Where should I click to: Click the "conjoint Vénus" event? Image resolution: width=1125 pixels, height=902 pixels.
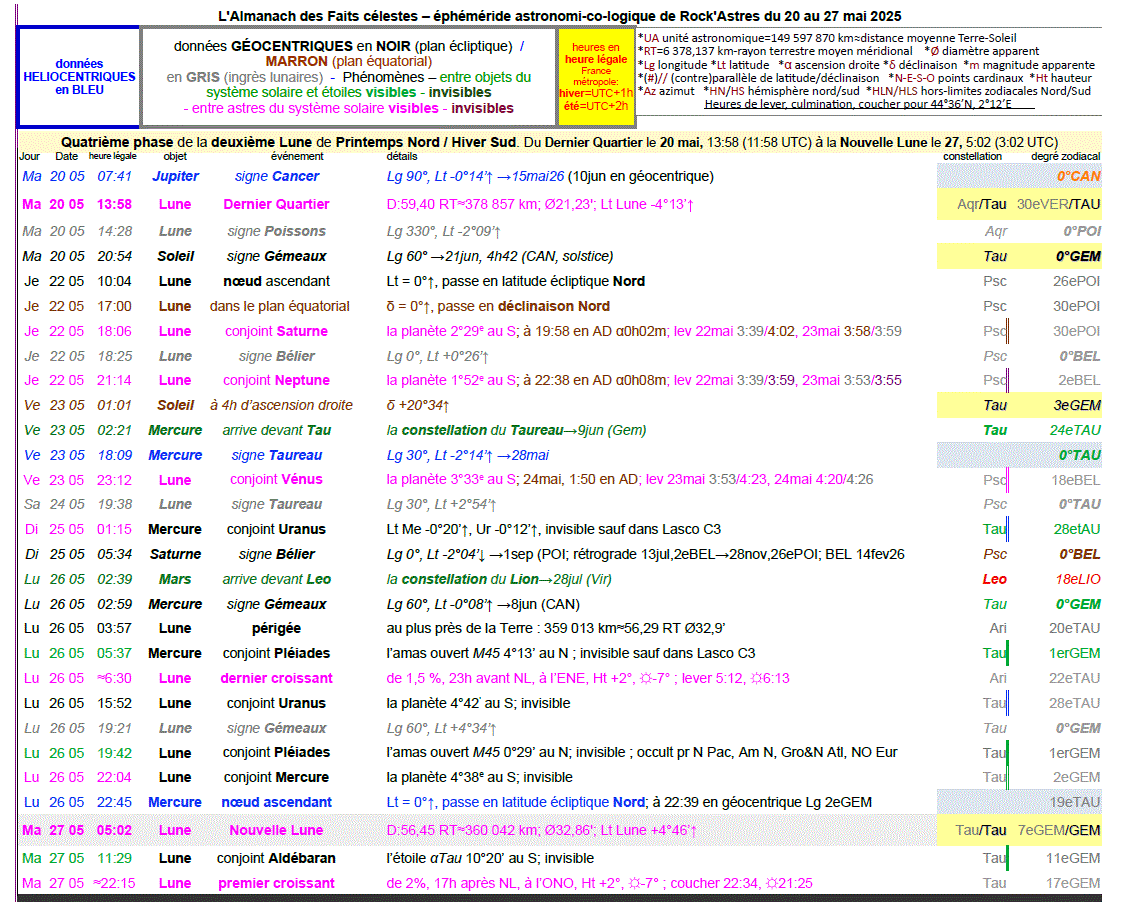point(276,479)
